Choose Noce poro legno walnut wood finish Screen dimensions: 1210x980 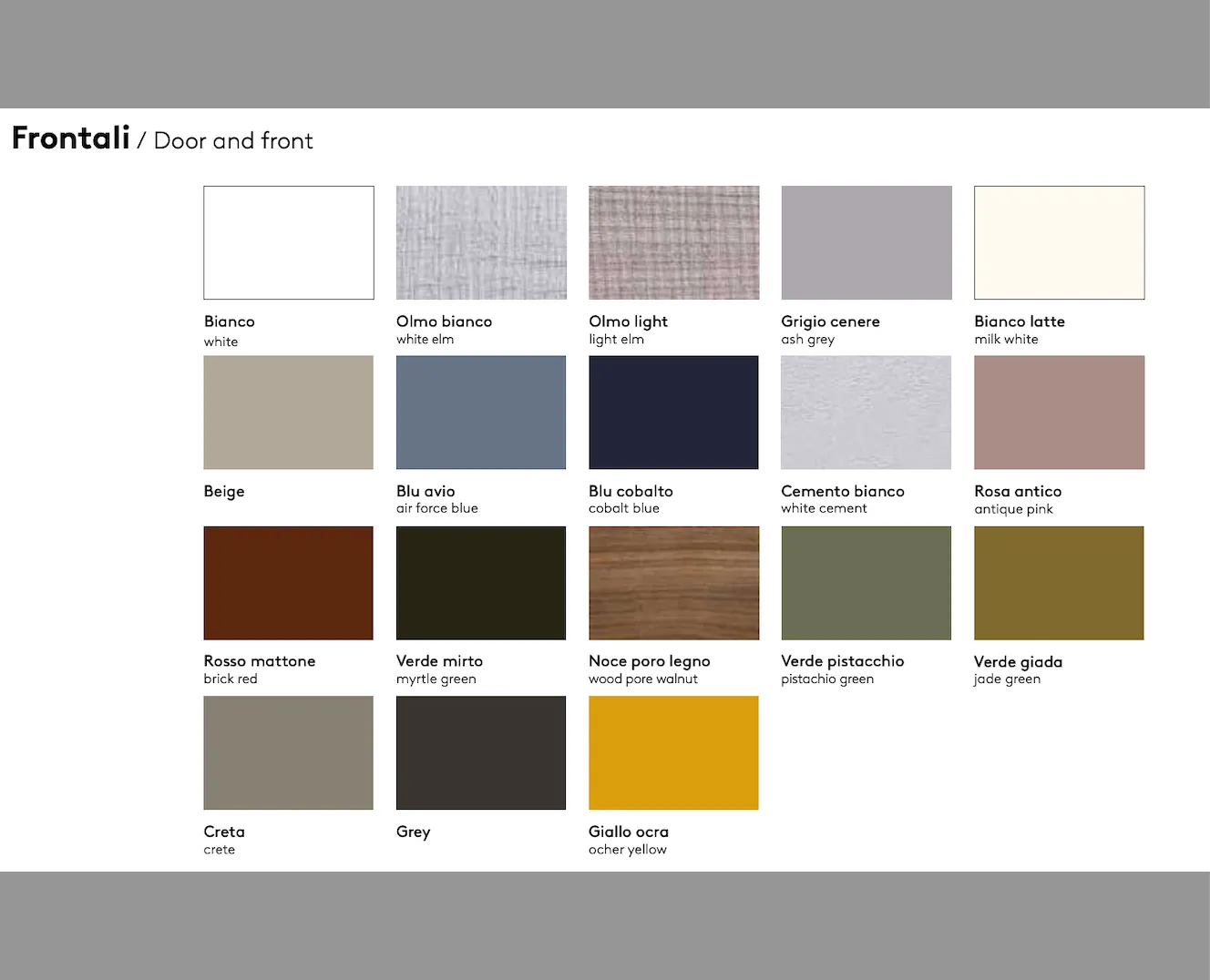tap(673, 583)
